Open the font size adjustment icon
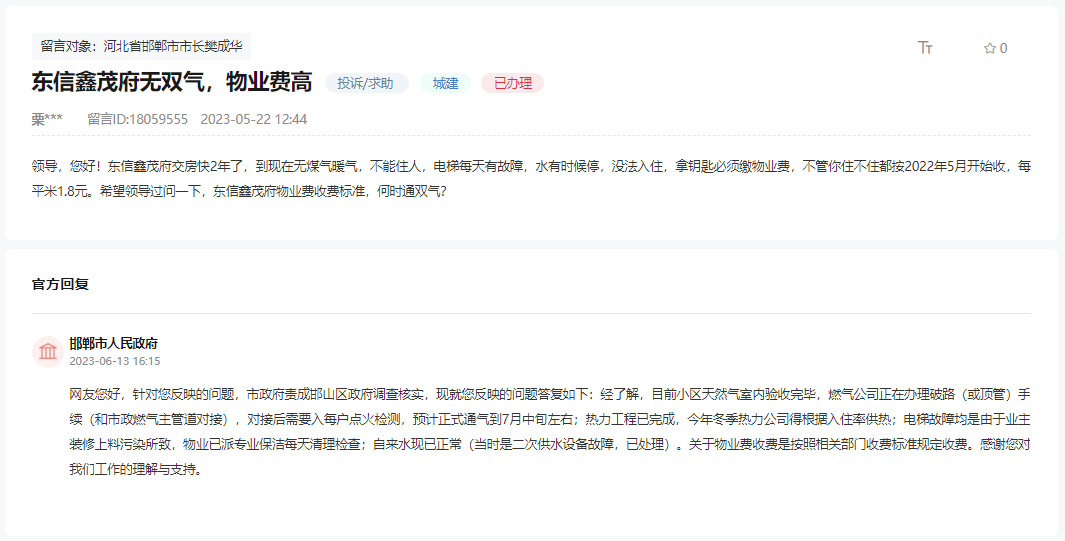Screen dimensions: 1065x541 point(925,48)
